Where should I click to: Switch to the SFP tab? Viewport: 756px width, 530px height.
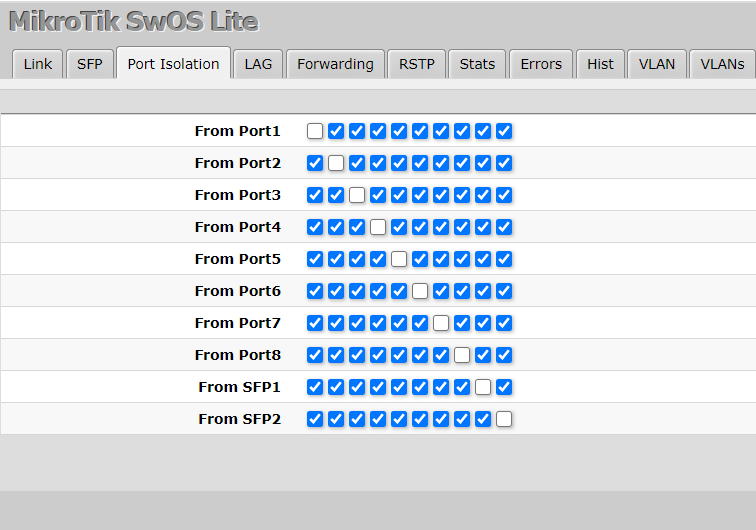point(90,64)
